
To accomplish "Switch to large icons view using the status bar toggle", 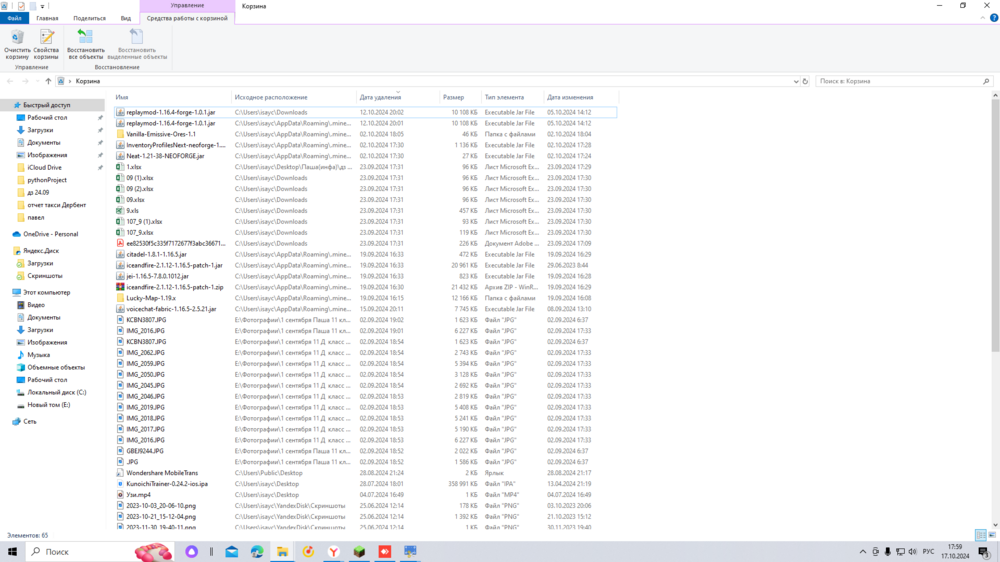I will point(992,535).
